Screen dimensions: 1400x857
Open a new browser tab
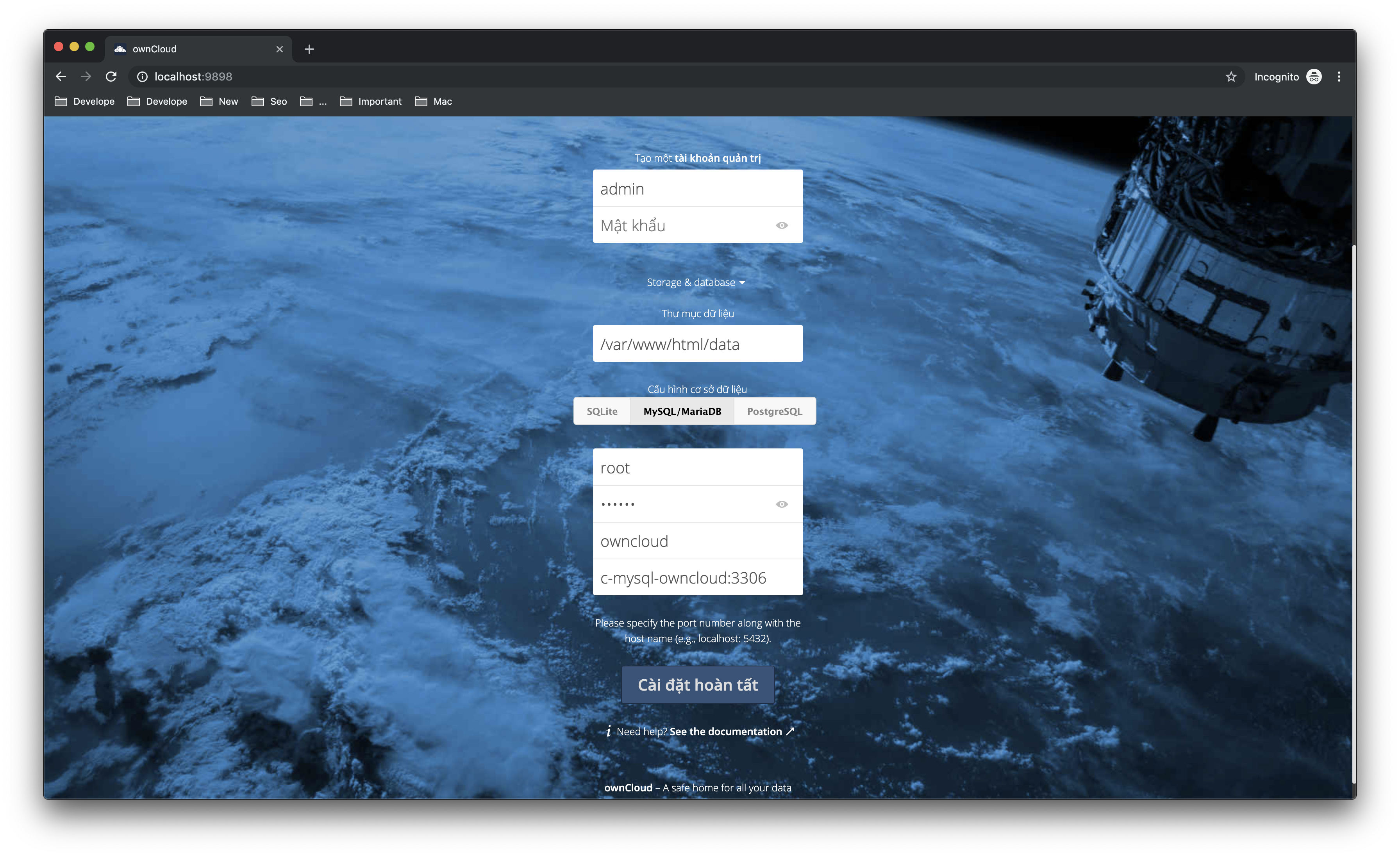click(x=309, y=50)
